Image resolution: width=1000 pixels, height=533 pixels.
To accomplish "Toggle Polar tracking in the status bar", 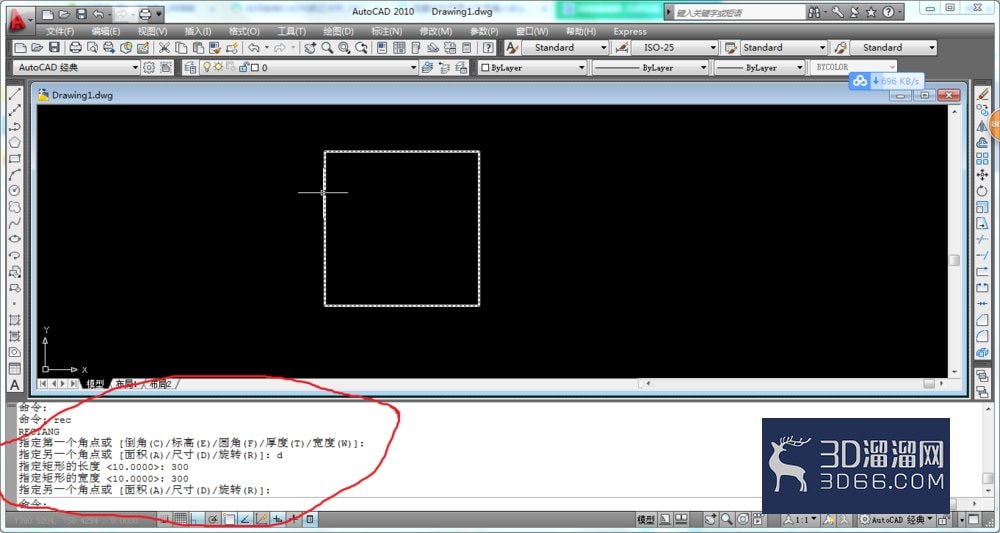I will pyautogui.click(x=213, y=520).
